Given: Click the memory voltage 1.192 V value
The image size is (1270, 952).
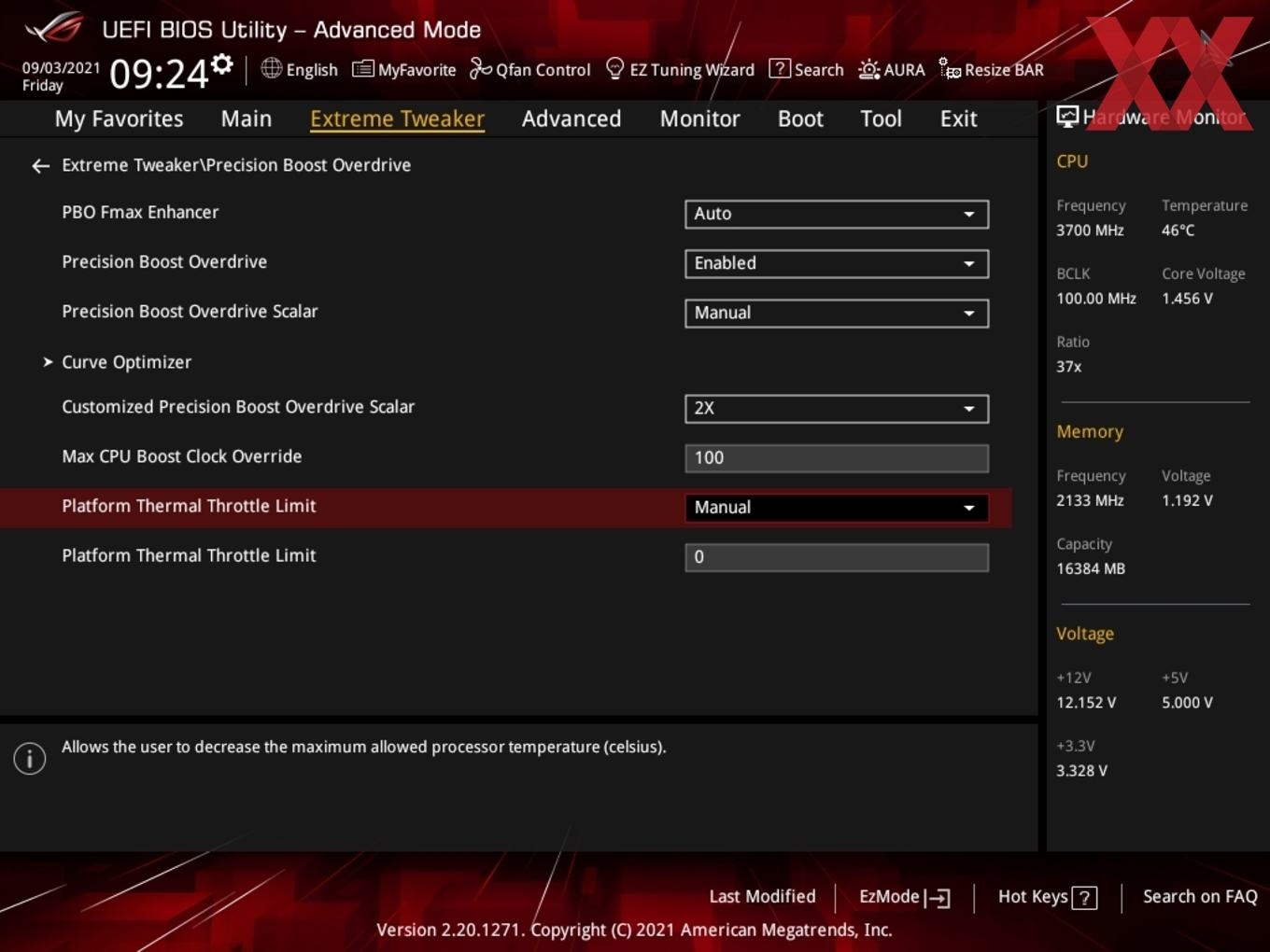Looking at the screenshot, I should click(1187, 500).
